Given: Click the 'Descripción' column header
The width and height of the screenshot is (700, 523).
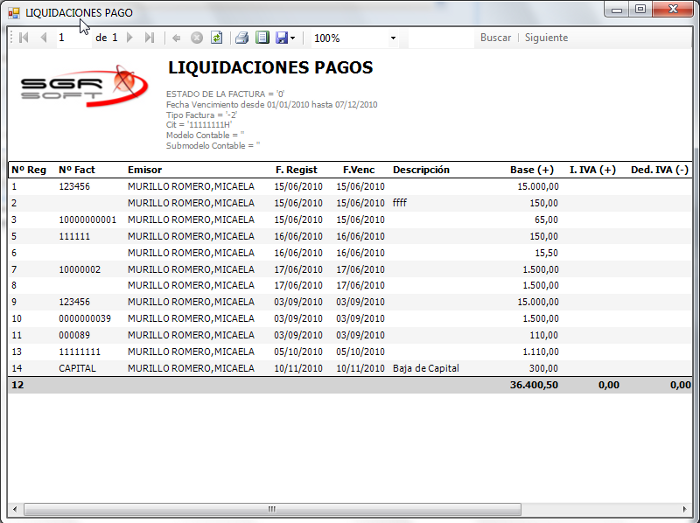Looking at the screenshot, I should pos(421,170).
